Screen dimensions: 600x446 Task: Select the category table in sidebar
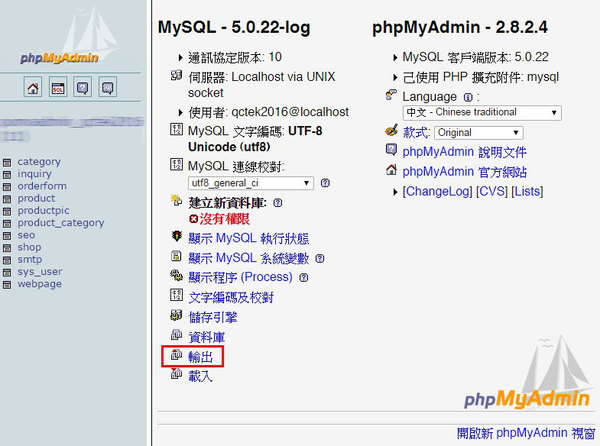click(39, 161)
